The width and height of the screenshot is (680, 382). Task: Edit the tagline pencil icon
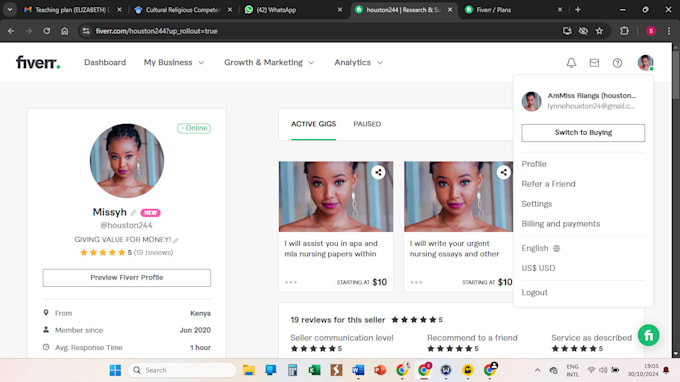(x=176, y=240)
